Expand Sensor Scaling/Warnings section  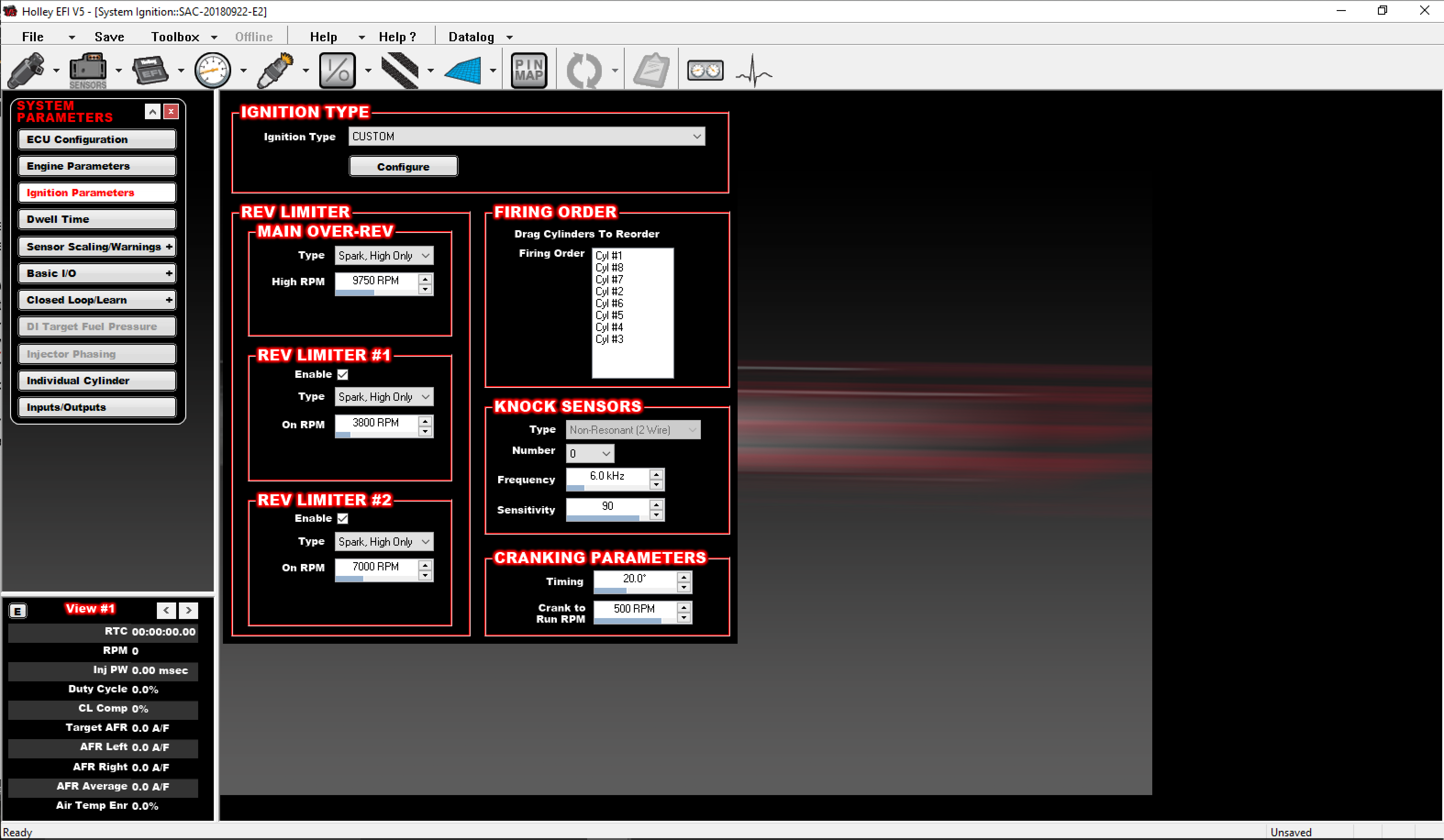[x=168, y=247]
